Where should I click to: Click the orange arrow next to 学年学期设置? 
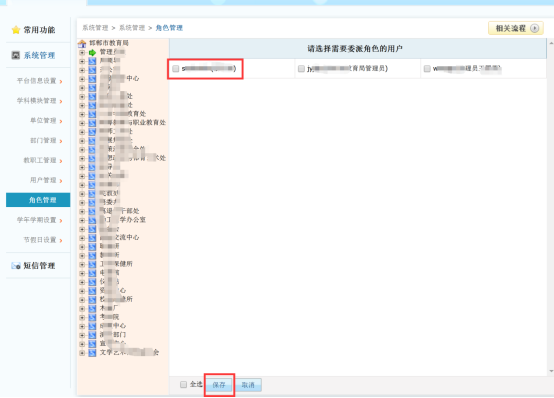click(61, 221)
